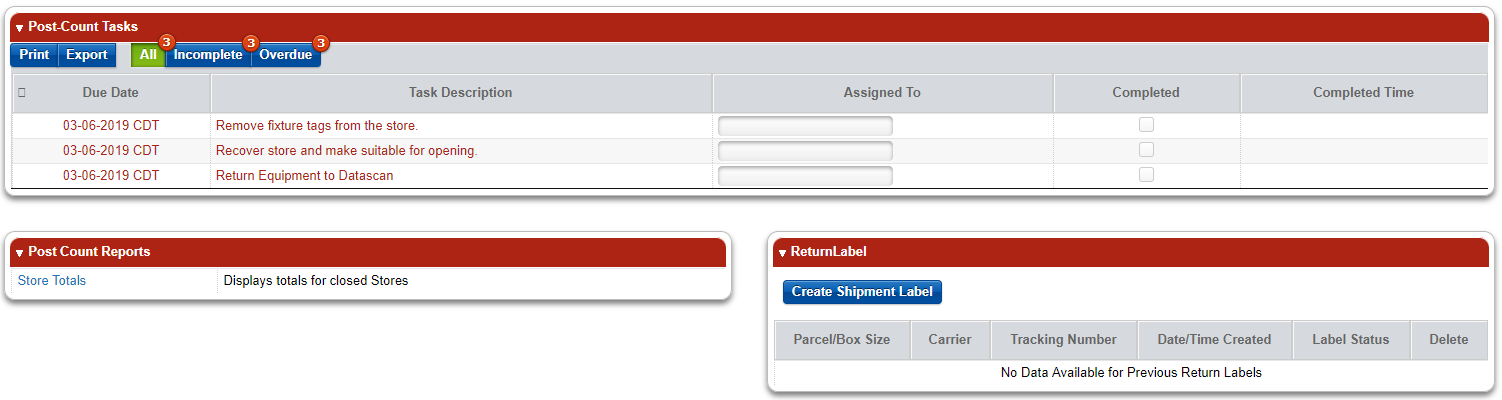The image size is (1502, 400).
Task: Show the Incomplete tasks tab
Action: tap(208, 55)
